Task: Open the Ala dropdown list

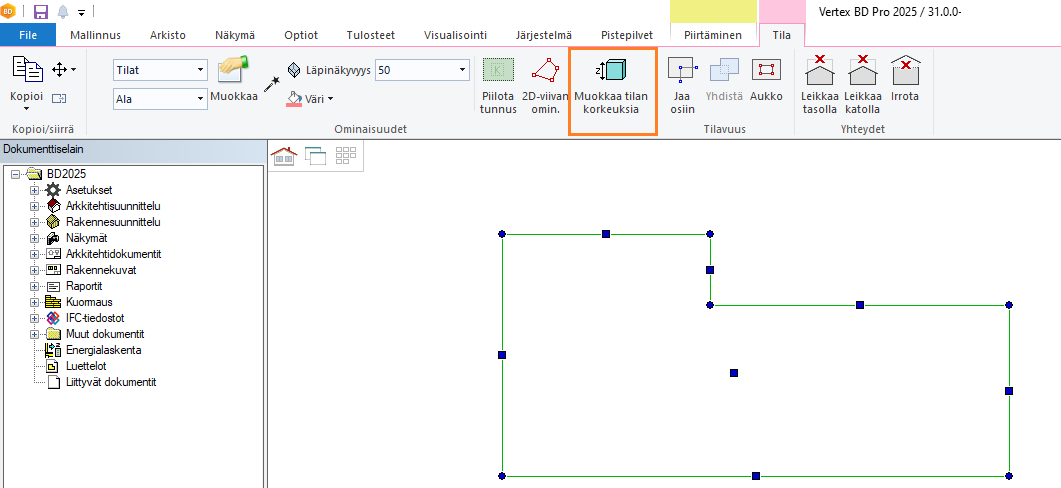Action: (x=200, y=99)
